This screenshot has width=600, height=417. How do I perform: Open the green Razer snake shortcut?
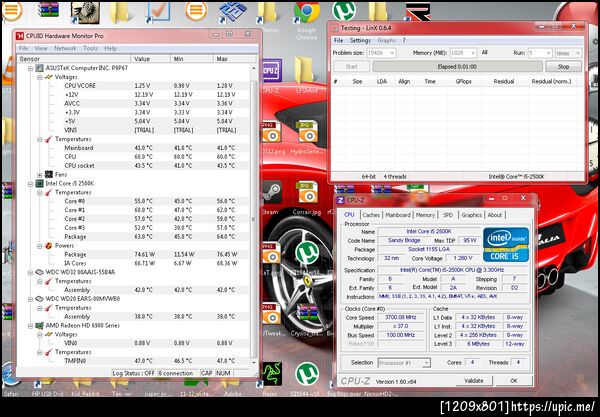pos(272,374)
